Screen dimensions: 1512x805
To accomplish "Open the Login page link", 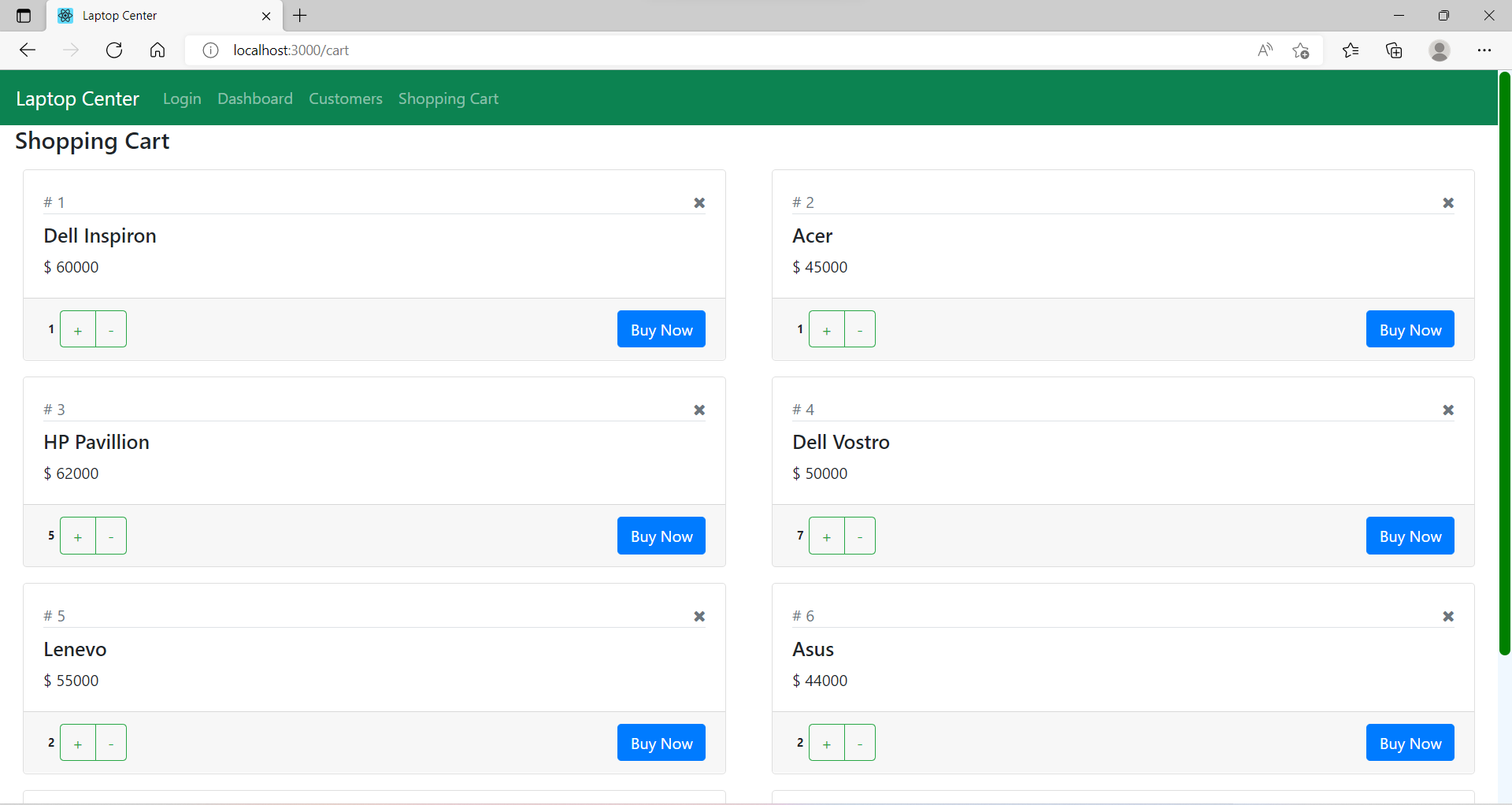I will tap(181, 98).
